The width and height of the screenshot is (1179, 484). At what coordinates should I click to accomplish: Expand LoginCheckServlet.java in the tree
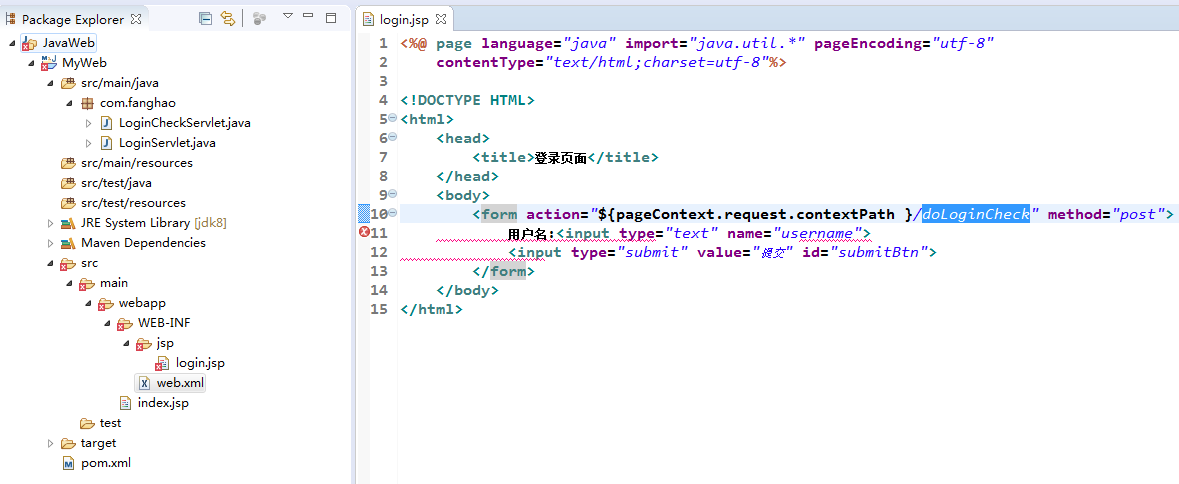point(88,123)
